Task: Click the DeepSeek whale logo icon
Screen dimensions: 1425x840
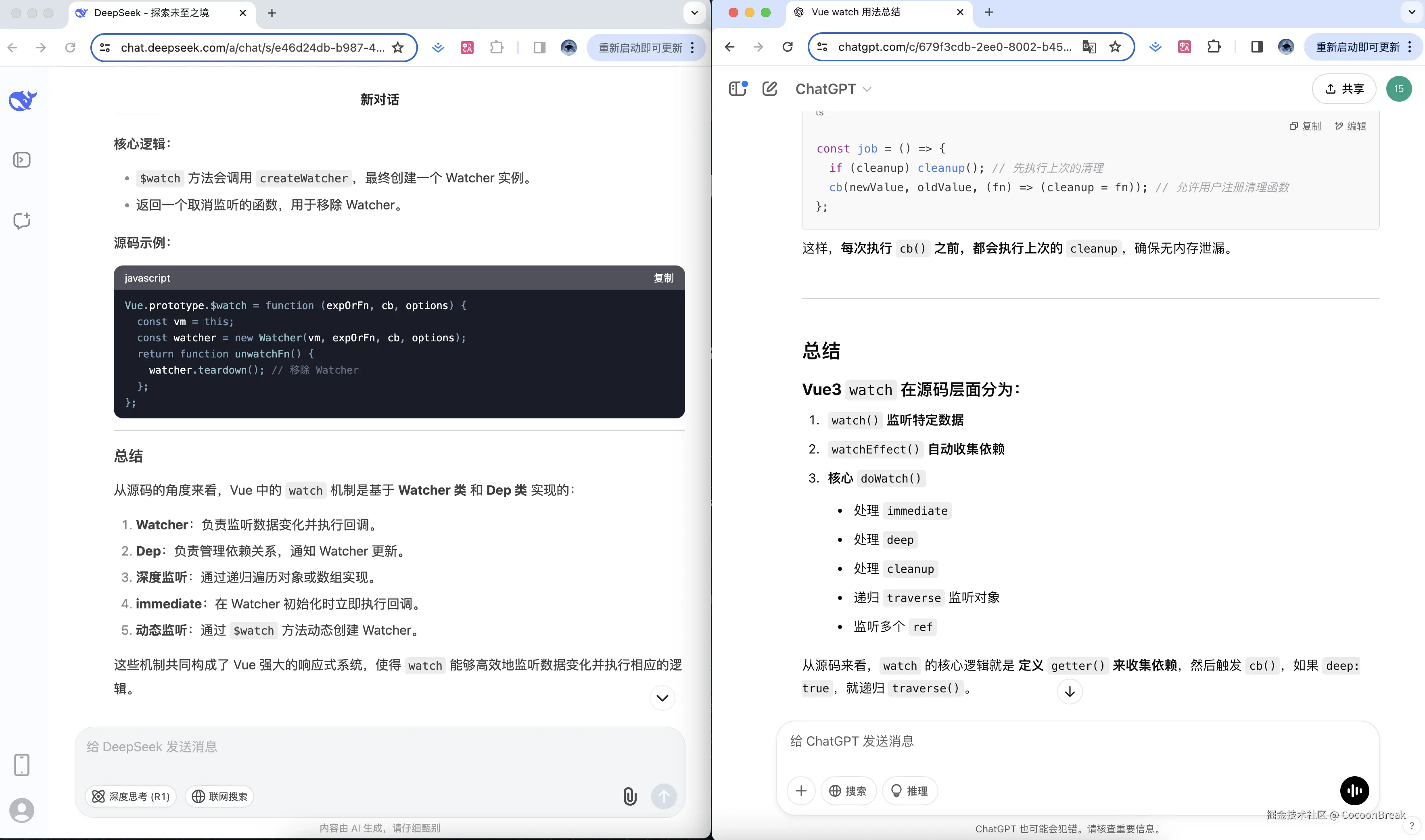Action: [x=22, y=101]
